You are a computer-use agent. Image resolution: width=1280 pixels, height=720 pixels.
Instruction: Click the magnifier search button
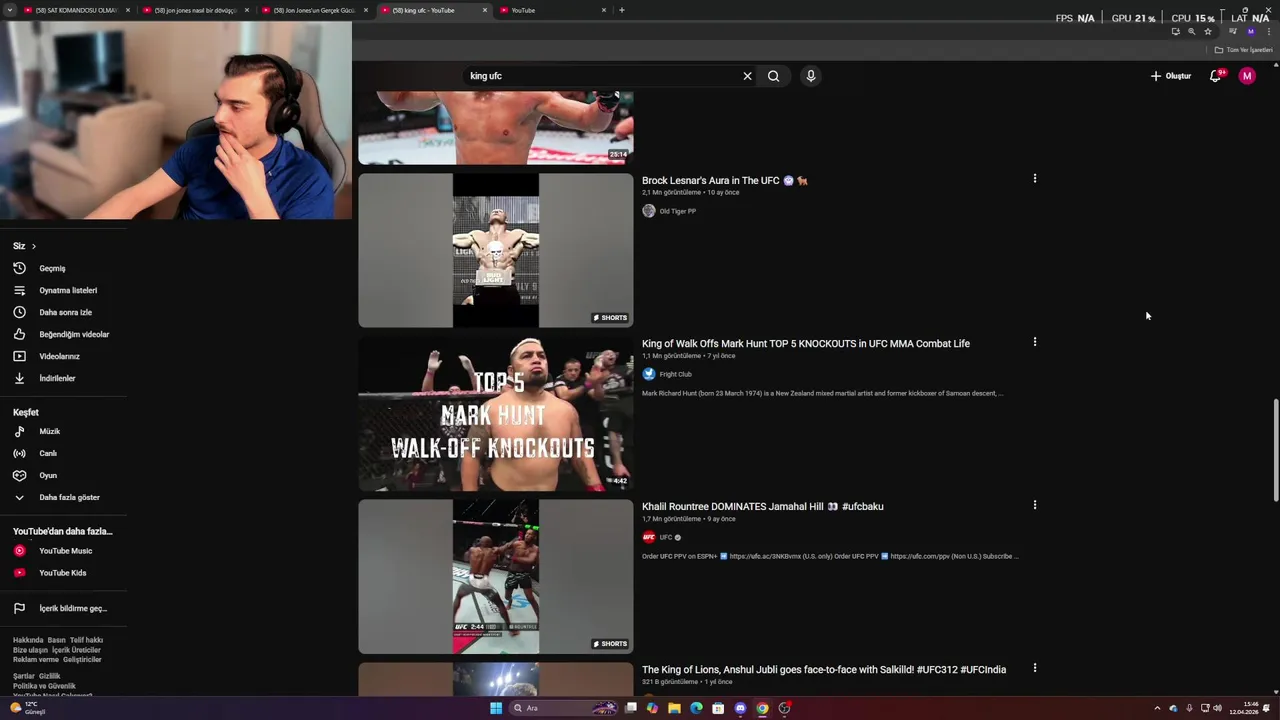click(773, 76)
